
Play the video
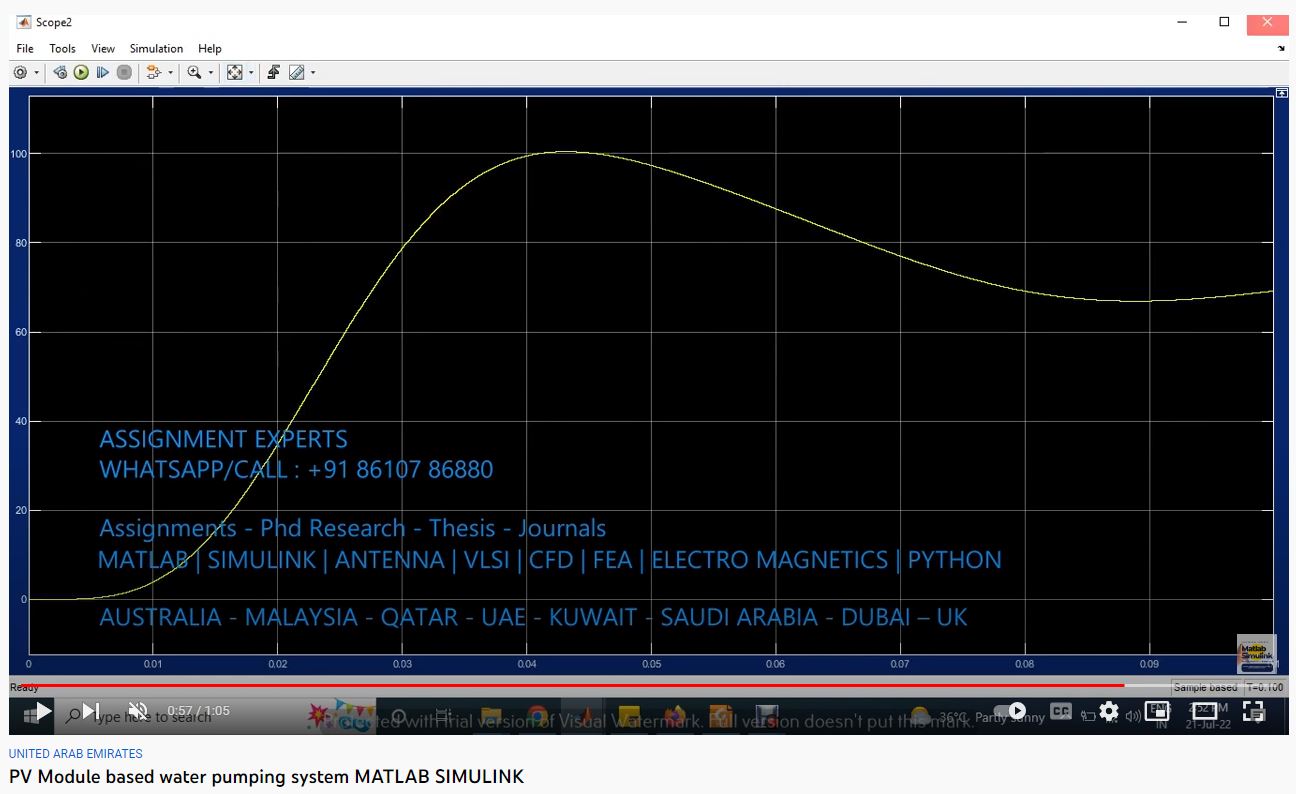tap(42, 712)
